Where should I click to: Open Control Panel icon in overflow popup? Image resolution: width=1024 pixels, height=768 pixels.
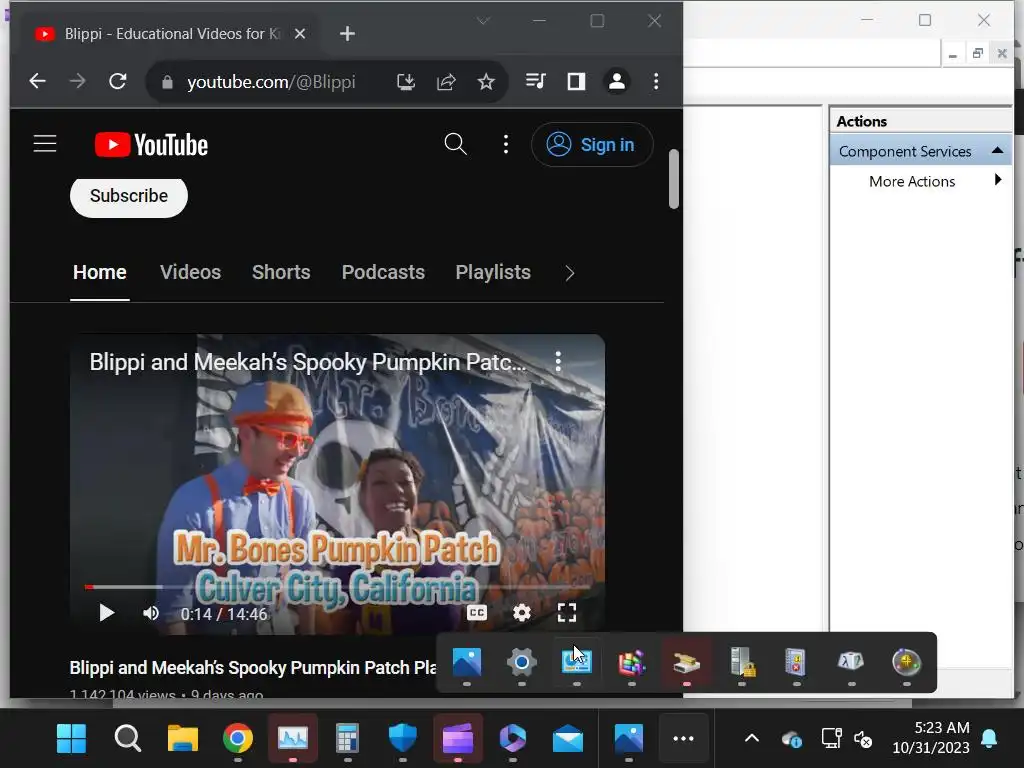pos(577,662)
